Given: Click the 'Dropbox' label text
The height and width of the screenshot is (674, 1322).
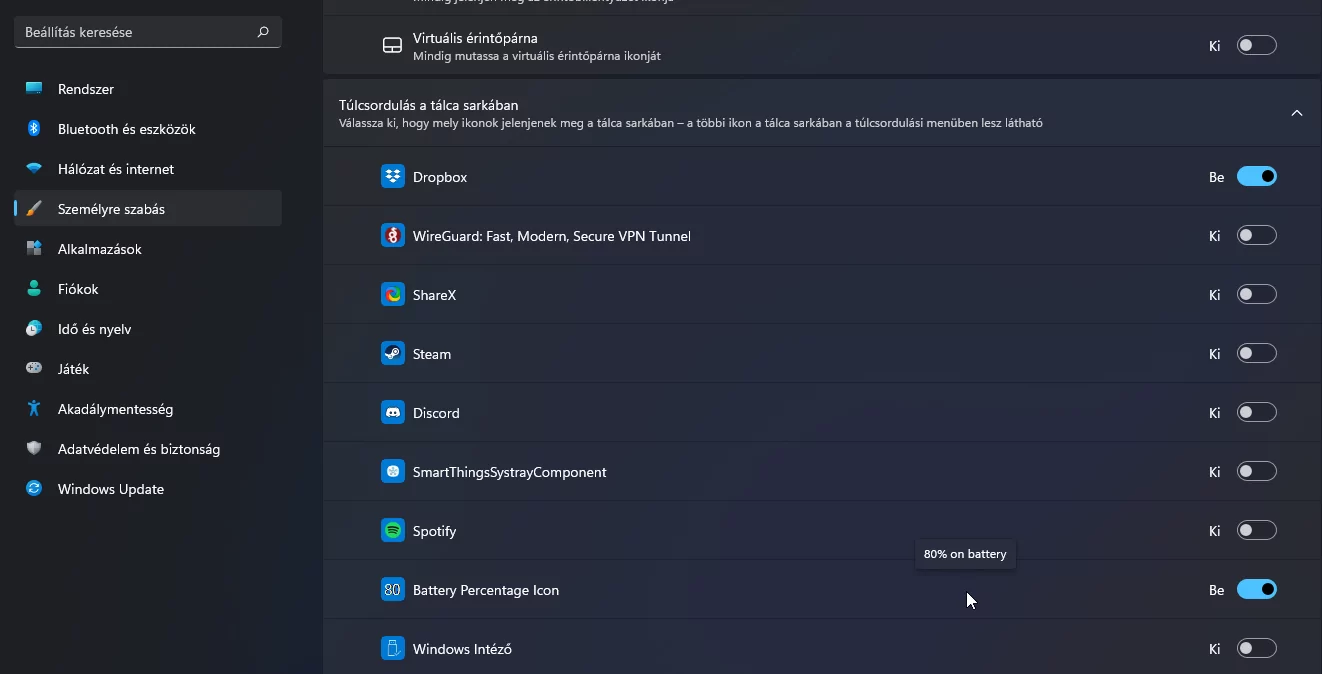Looking at the screenshot, I should pos(440,177).
